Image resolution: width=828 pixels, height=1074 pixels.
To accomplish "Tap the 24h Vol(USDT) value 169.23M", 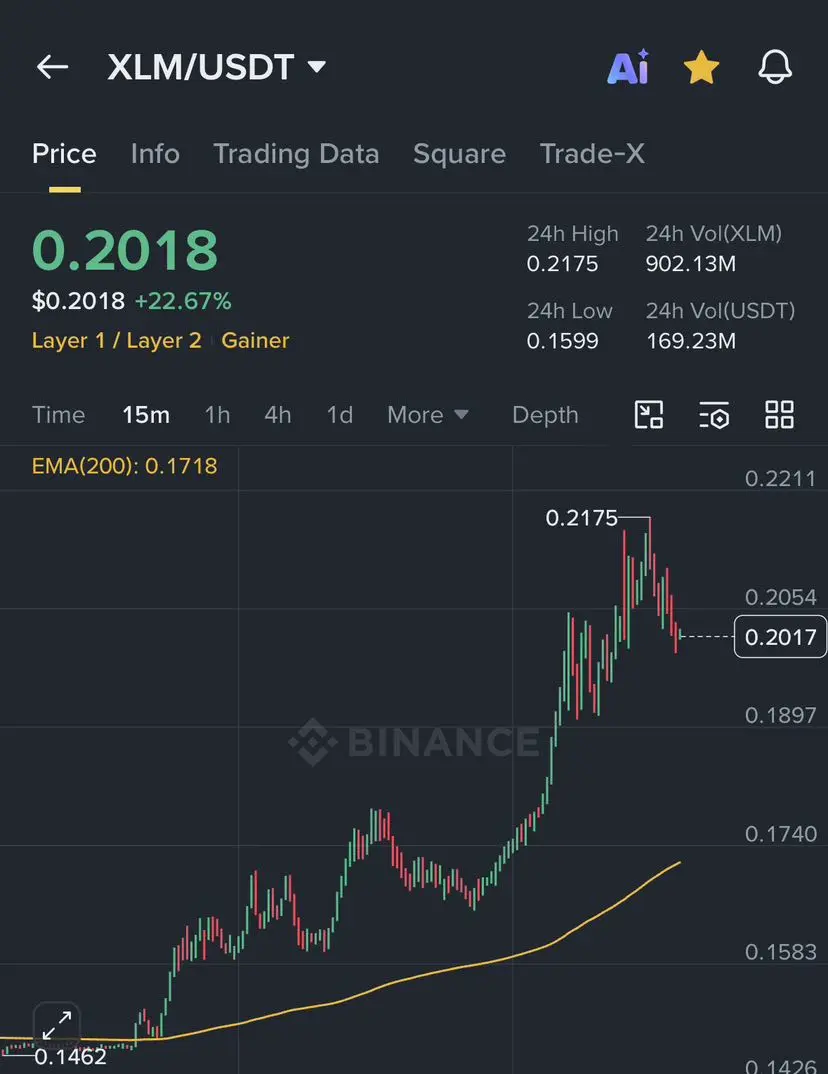I will pyautogui.click(x=690, y=340).
